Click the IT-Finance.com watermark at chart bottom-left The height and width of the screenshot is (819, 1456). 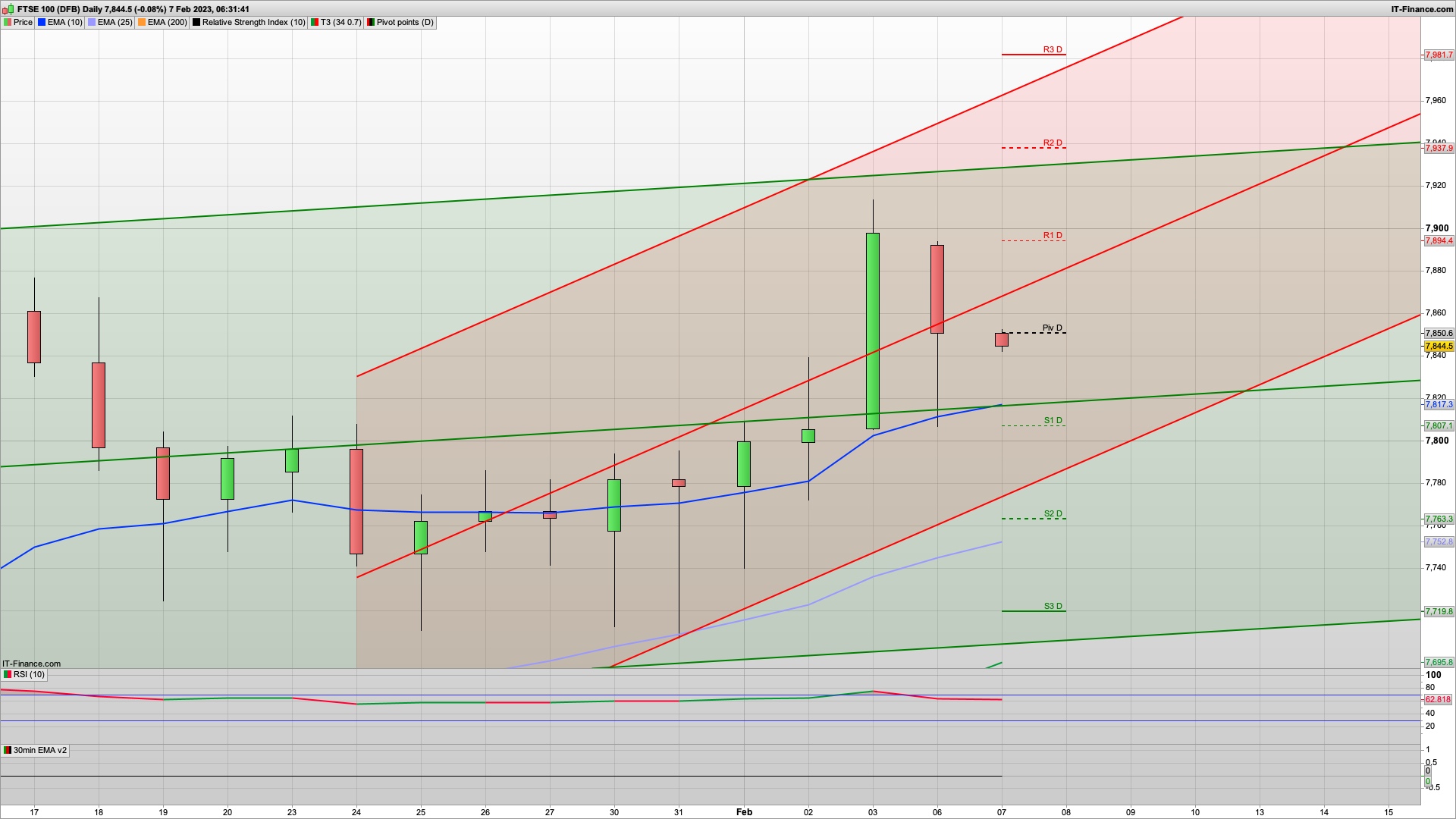[x=31, y=664]
